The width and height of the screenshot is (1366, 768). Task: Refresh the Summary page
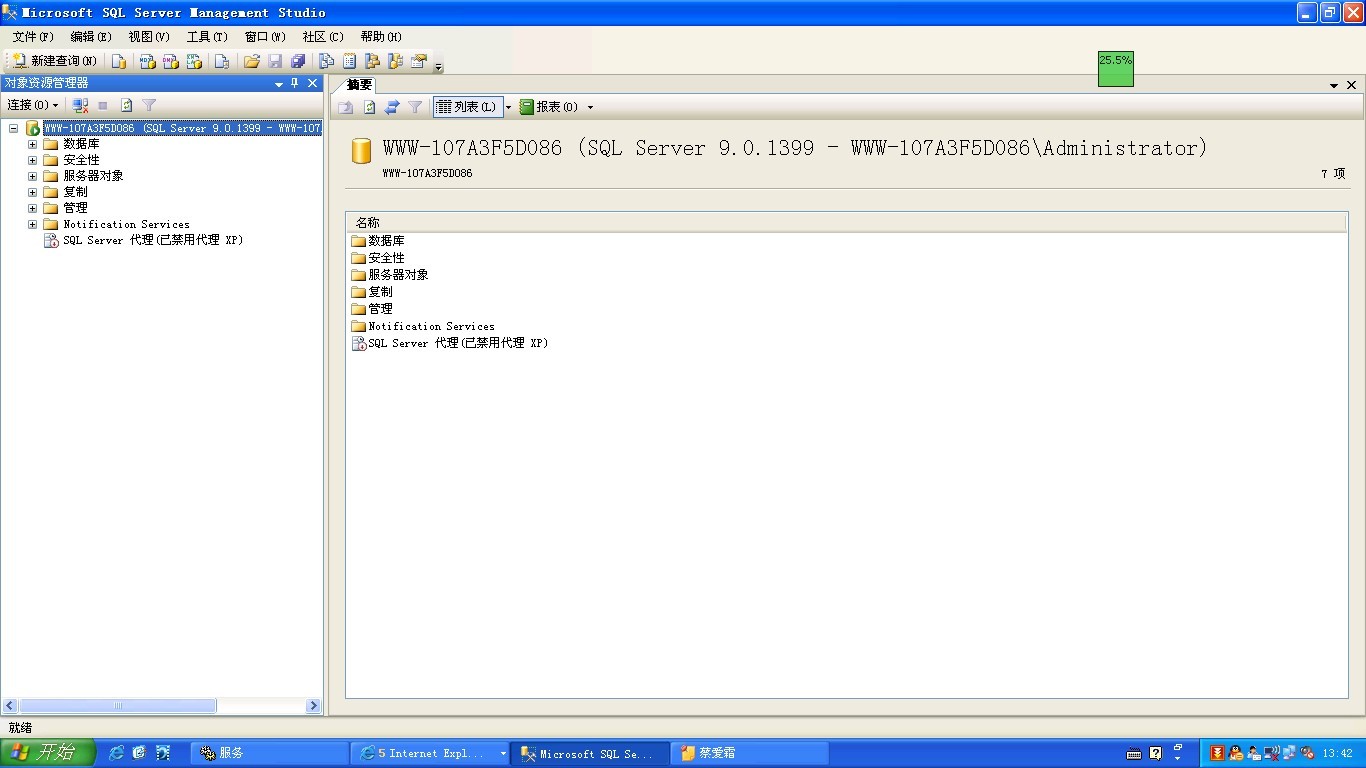(x=369, y=107)
